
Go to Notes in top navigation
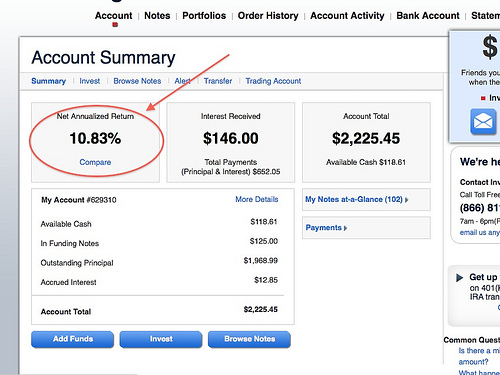[157, 16]
